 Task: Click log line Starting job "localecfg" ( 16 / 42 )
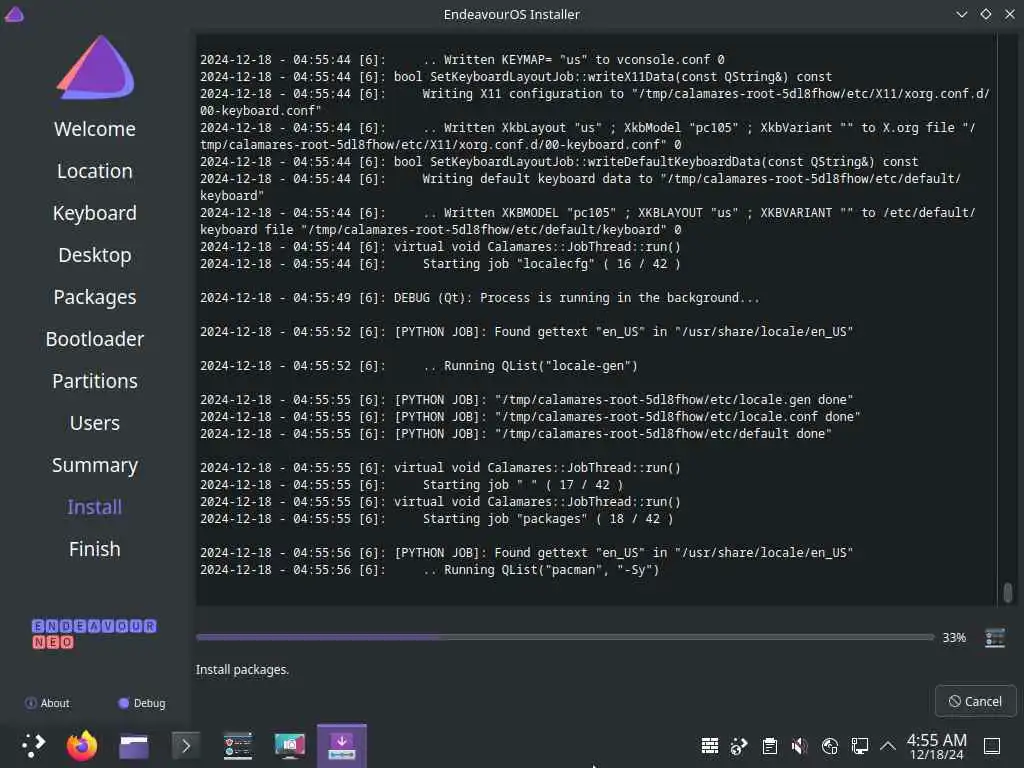pos(440,264)
